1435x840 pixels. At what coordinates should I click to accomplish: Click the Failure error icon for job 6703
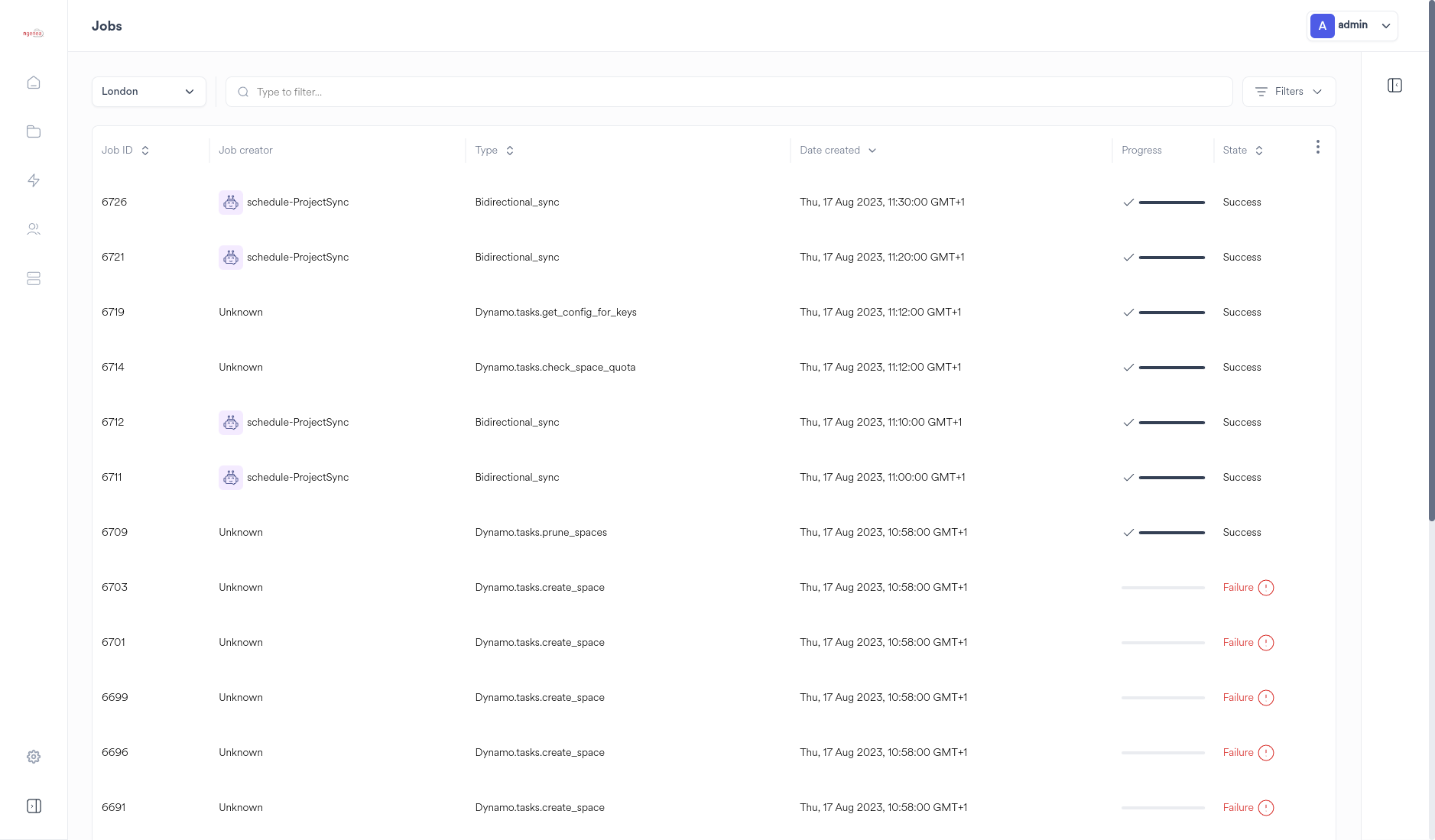pyautogui.click(x=1265, y=588)
